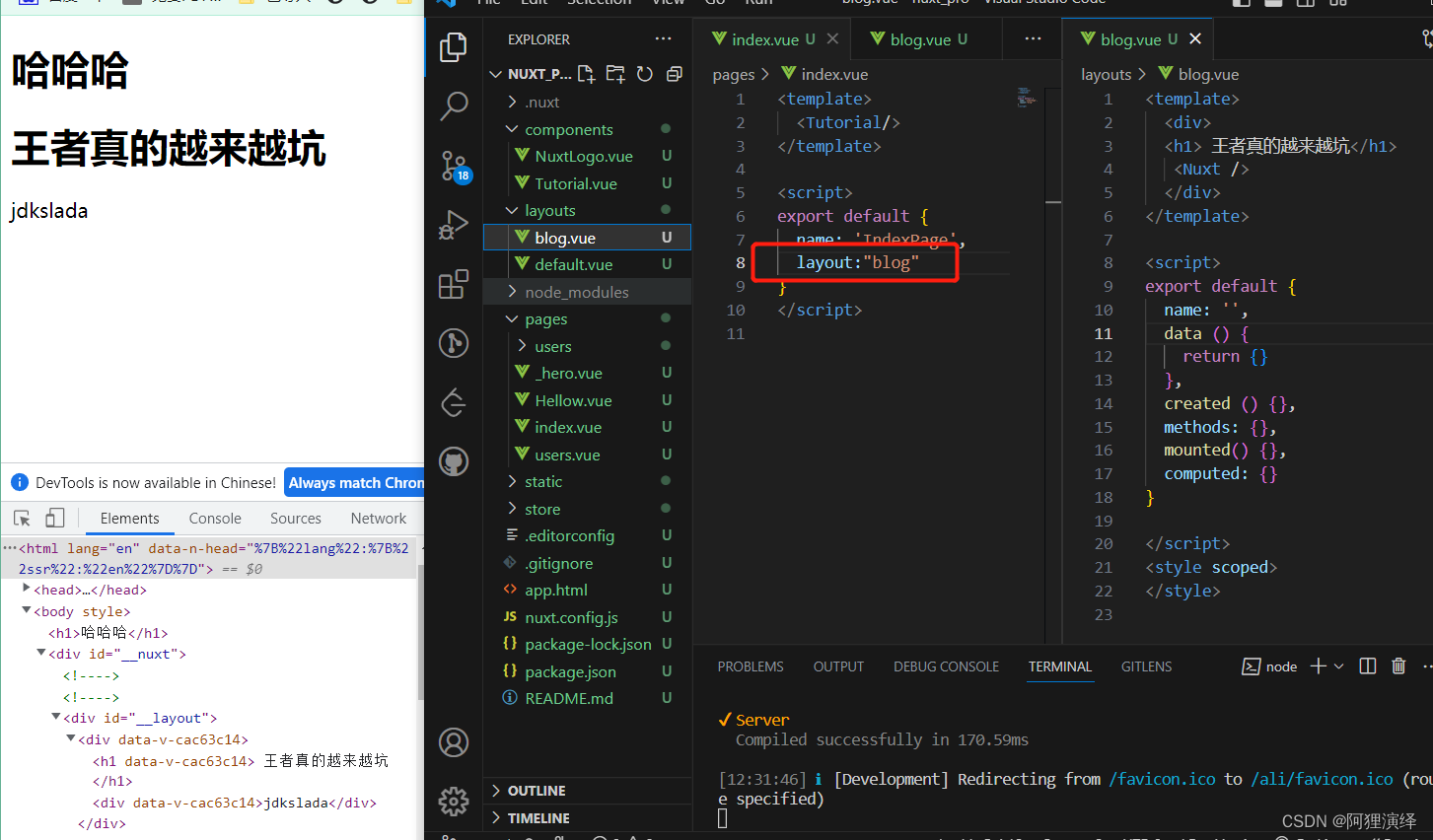
Task: Collapse all folders in Explorer
Action: (x=675, y=74)
